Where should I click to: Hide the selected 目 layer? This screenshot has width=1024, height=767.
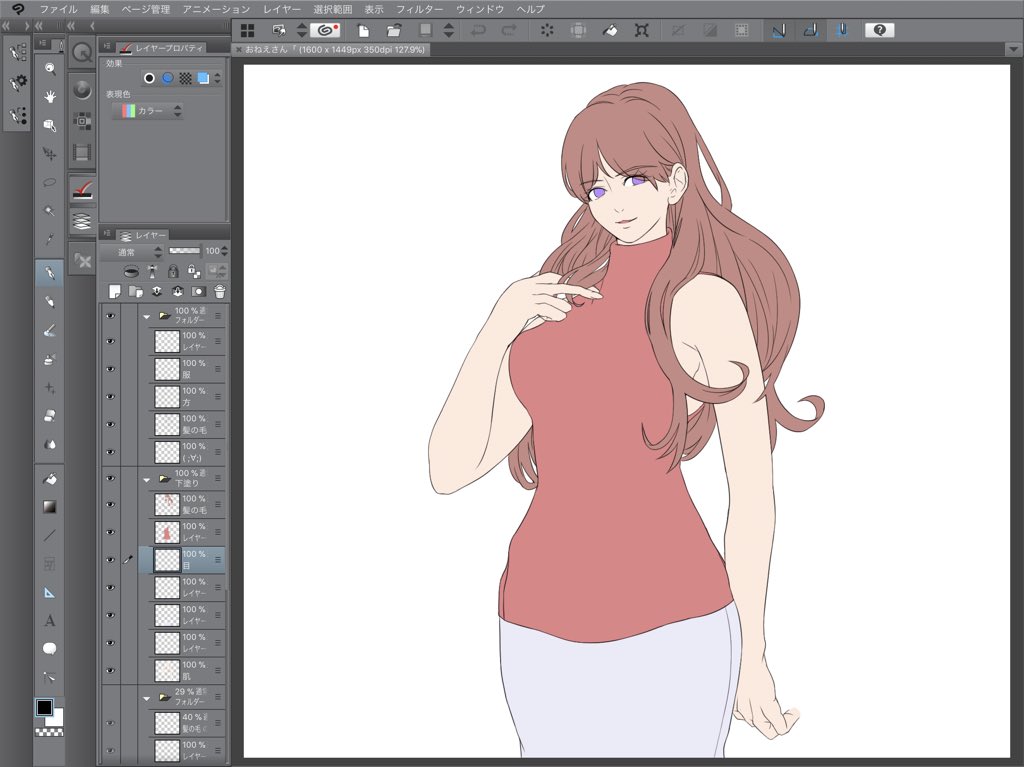[x=110, y=560]
